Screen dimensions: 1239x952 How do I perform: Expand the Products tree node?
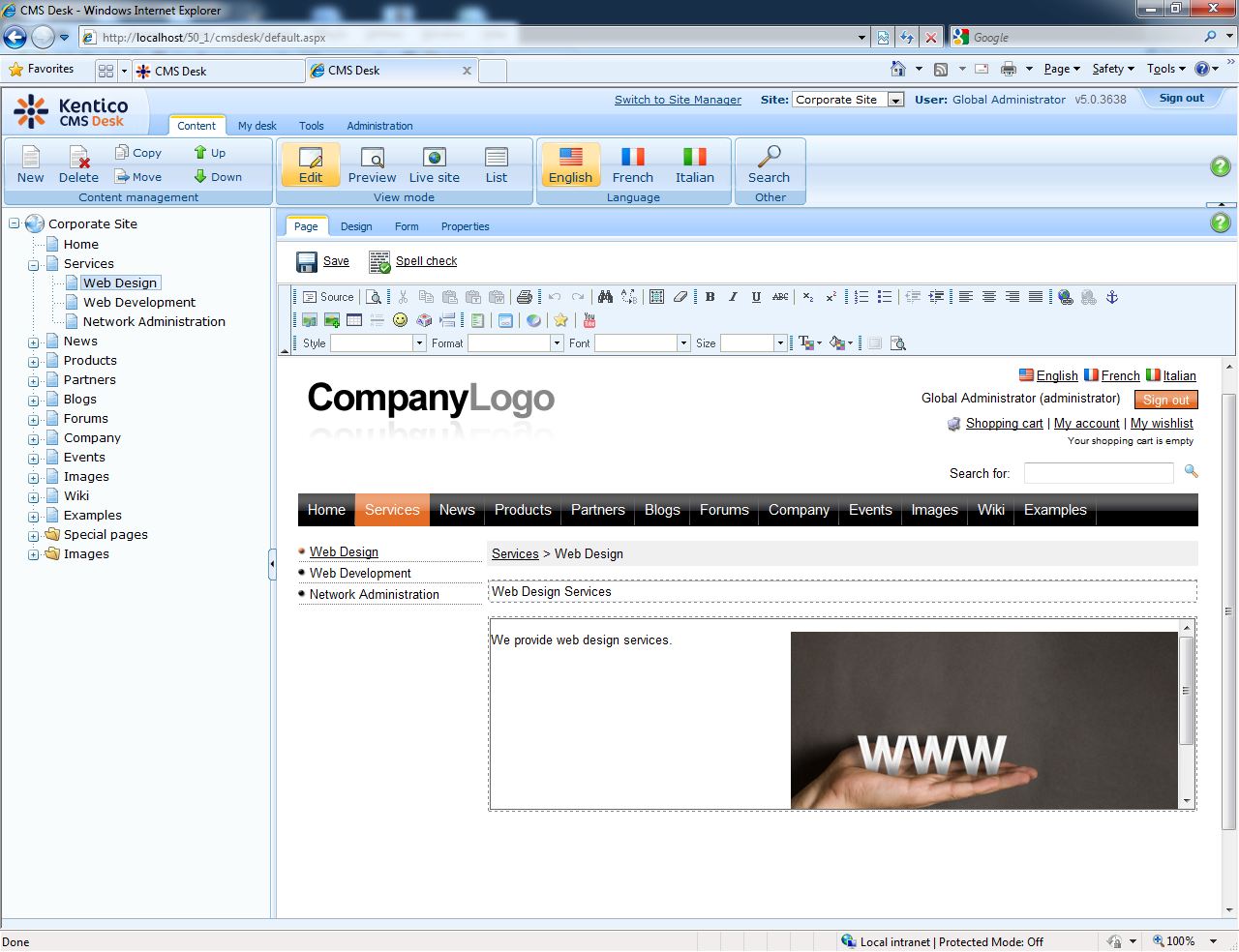(x=34, y=361)
